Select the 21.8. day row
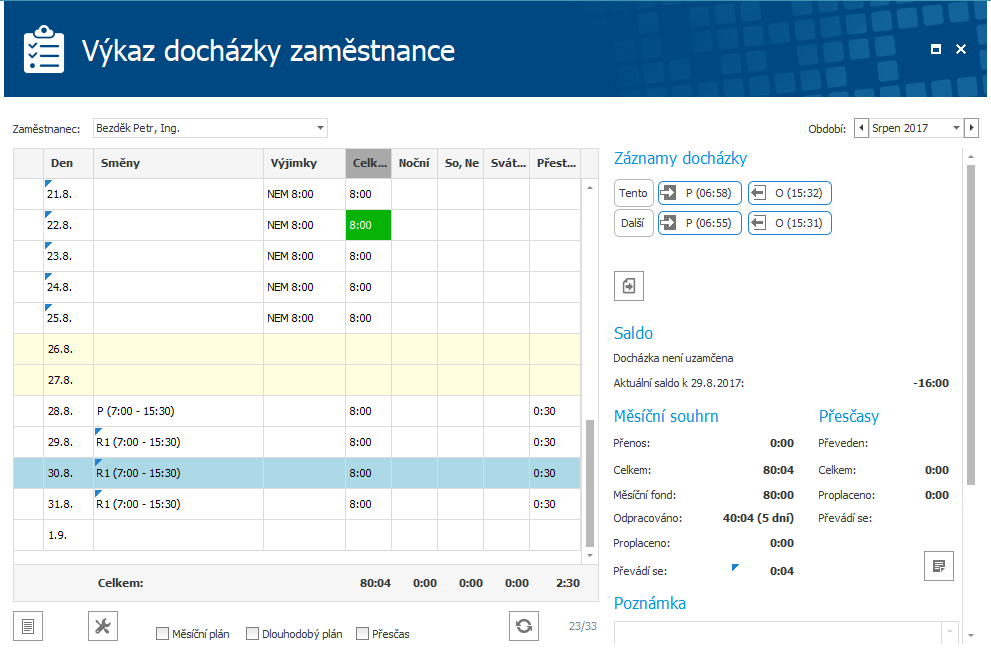The width and height of the screenshot is (991, 658). click(x=297, y=194)
